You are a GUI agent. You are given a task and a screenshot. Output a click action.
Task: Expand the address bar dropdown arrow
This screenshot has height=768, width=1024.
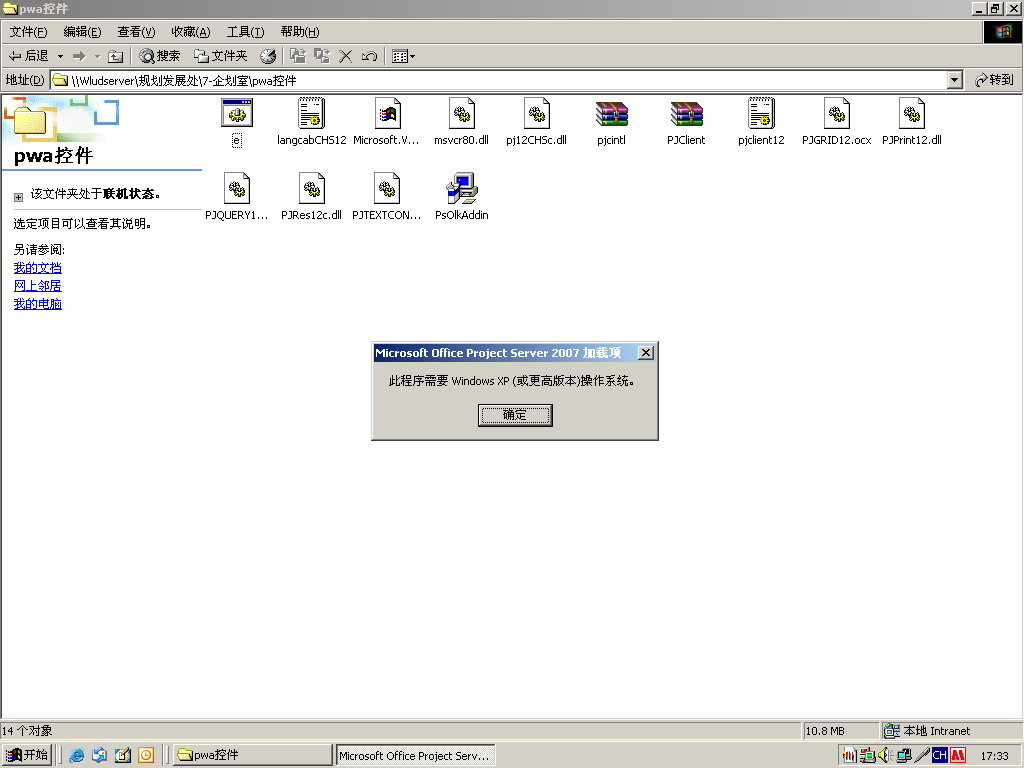955,80
